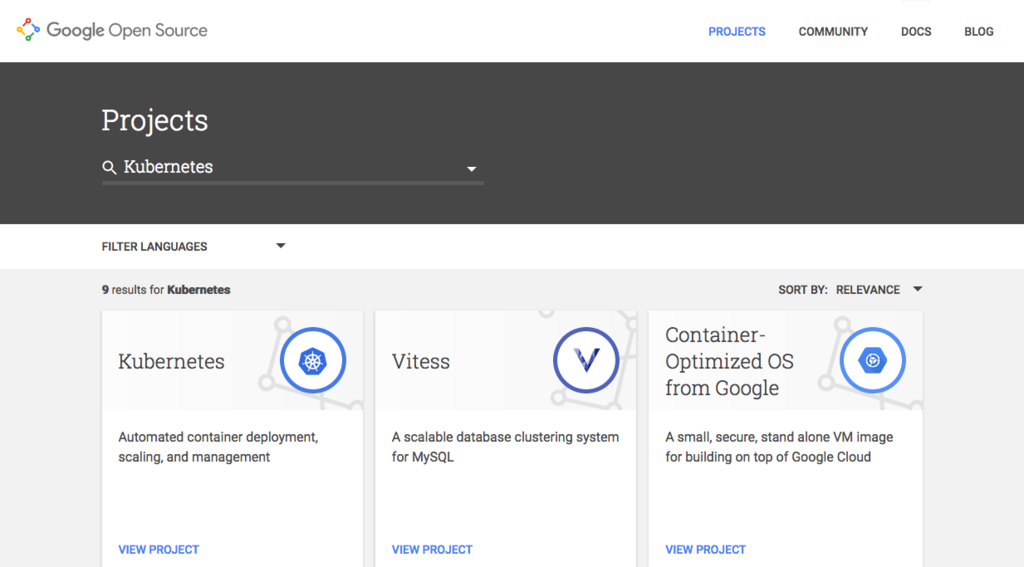Open the Projects nav item

(x=737, y=31)
